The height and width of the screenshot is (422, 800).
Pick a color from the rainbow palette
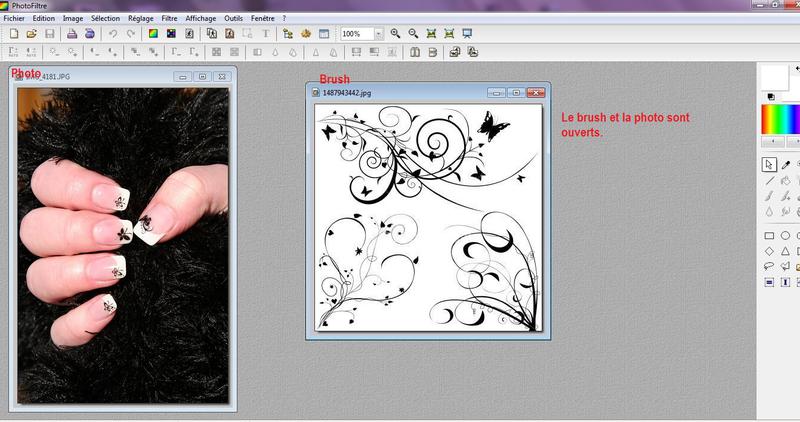[x=779, y=118]
